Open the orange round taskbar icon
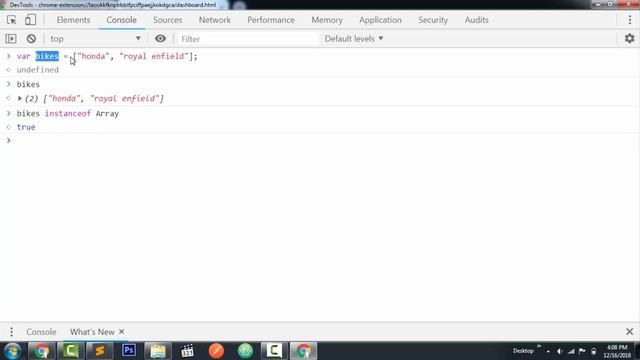 click(216, 351)
